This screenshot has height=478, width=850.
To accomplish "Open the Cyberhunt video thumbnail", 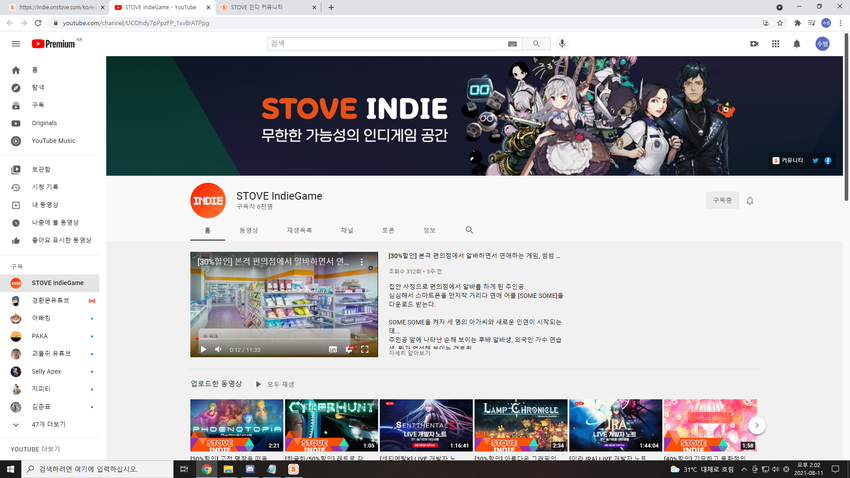I will 331,425.
